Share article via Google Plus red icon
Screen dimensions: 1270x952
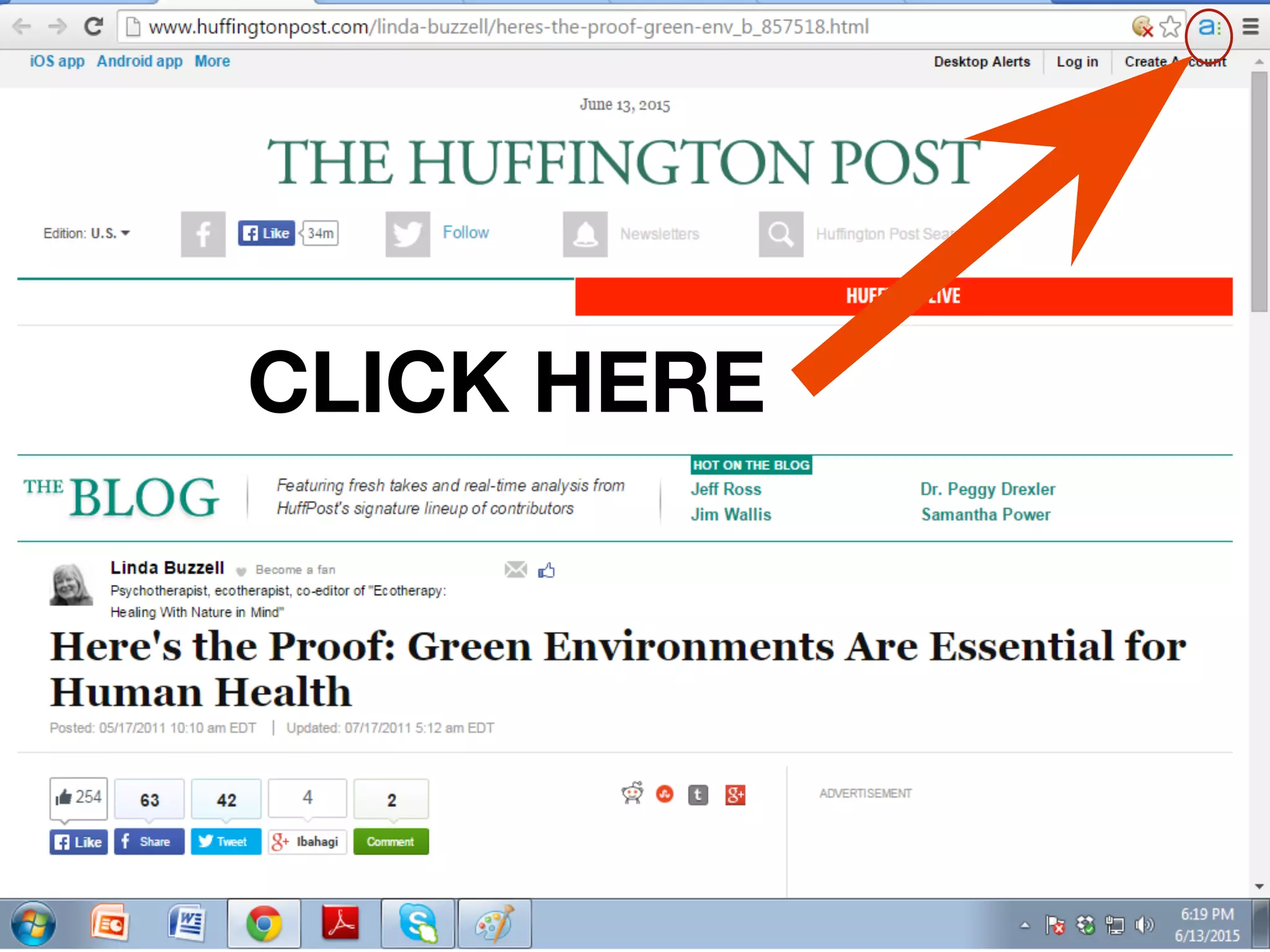coord(735,795)
